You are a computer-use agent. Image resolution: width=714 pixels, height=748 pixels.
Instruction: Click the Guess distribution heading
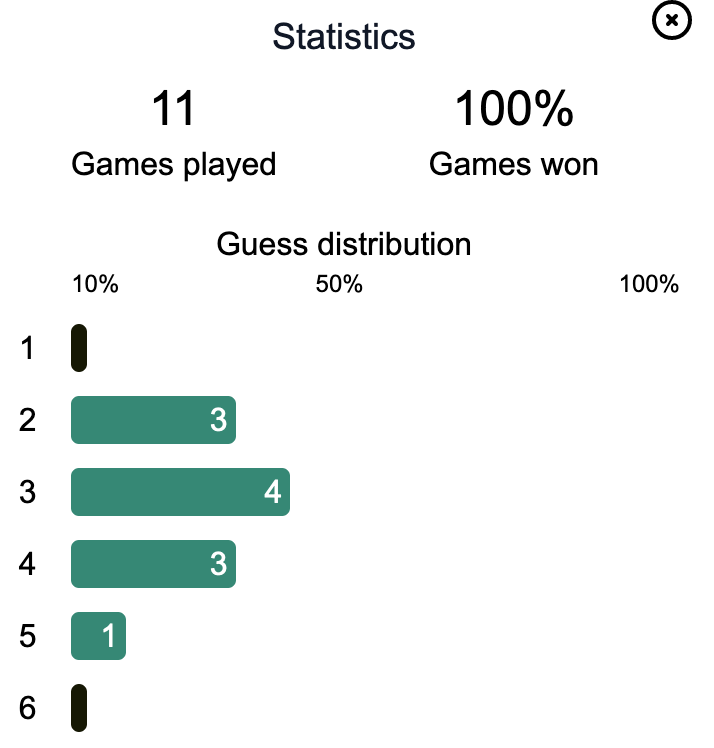pyautogui.click(x=344, y=244)
